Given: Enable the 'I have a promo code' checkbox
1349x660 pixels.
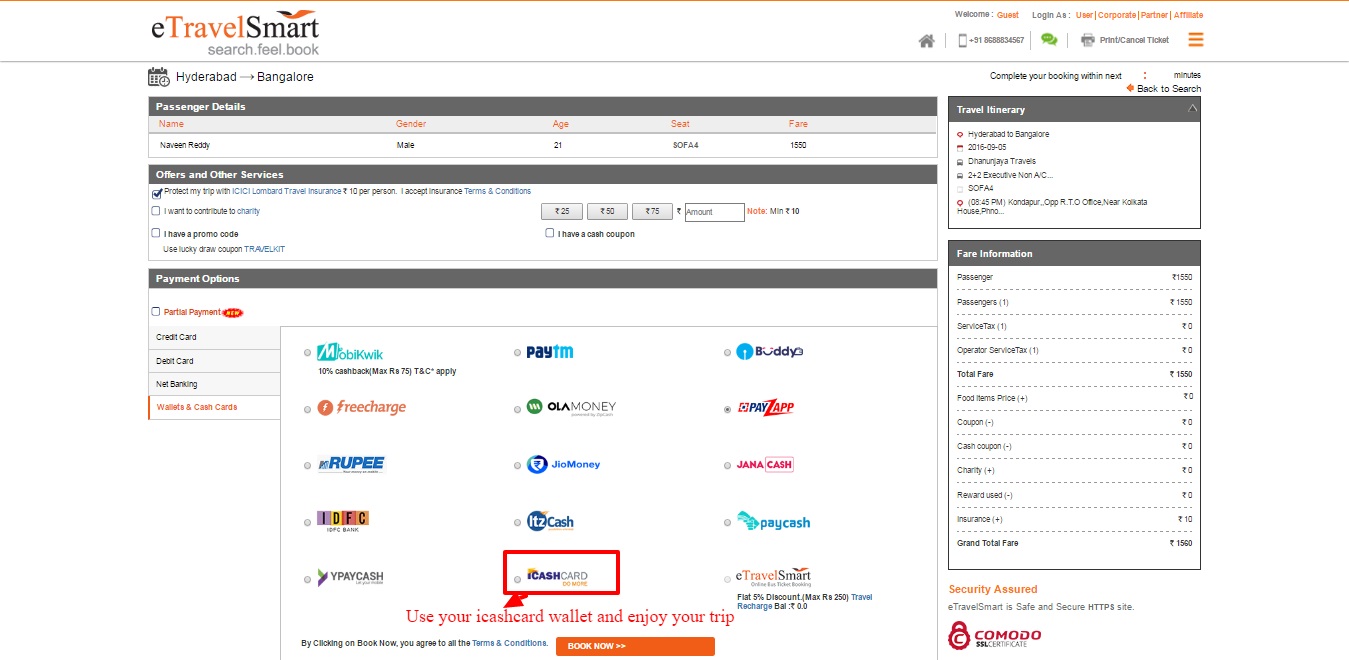Looking at the screenshot, I should coord(155,234).
